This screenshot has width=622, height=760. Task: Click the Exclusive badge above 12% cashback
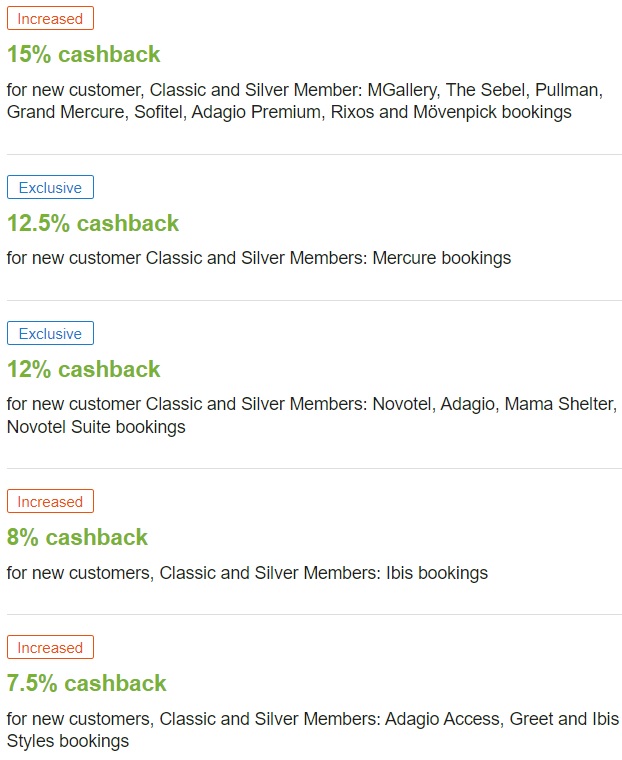pyautogui.click(x=50, y=333)
